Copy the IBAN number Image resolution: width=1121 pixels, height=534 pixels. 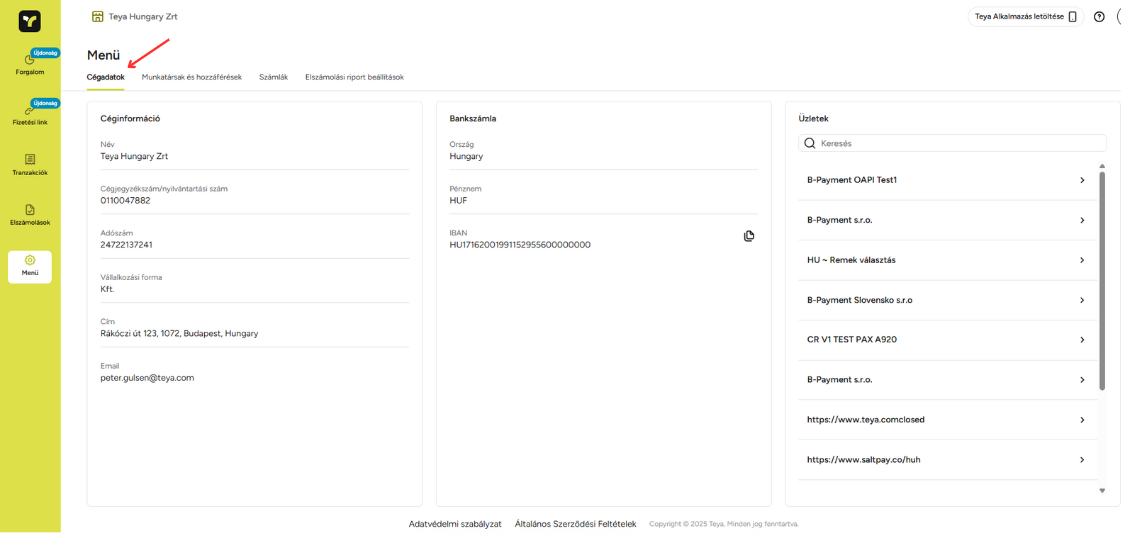coord(749,236)
